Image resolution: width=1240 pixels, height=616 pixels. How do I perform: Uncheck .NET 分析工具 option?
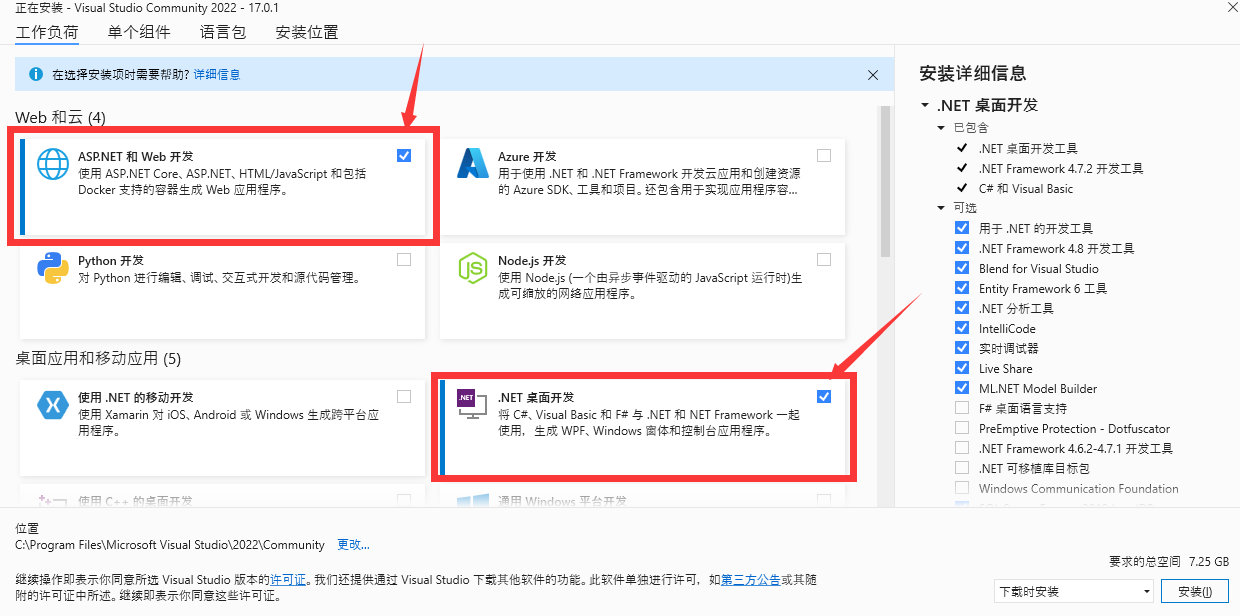962,308
